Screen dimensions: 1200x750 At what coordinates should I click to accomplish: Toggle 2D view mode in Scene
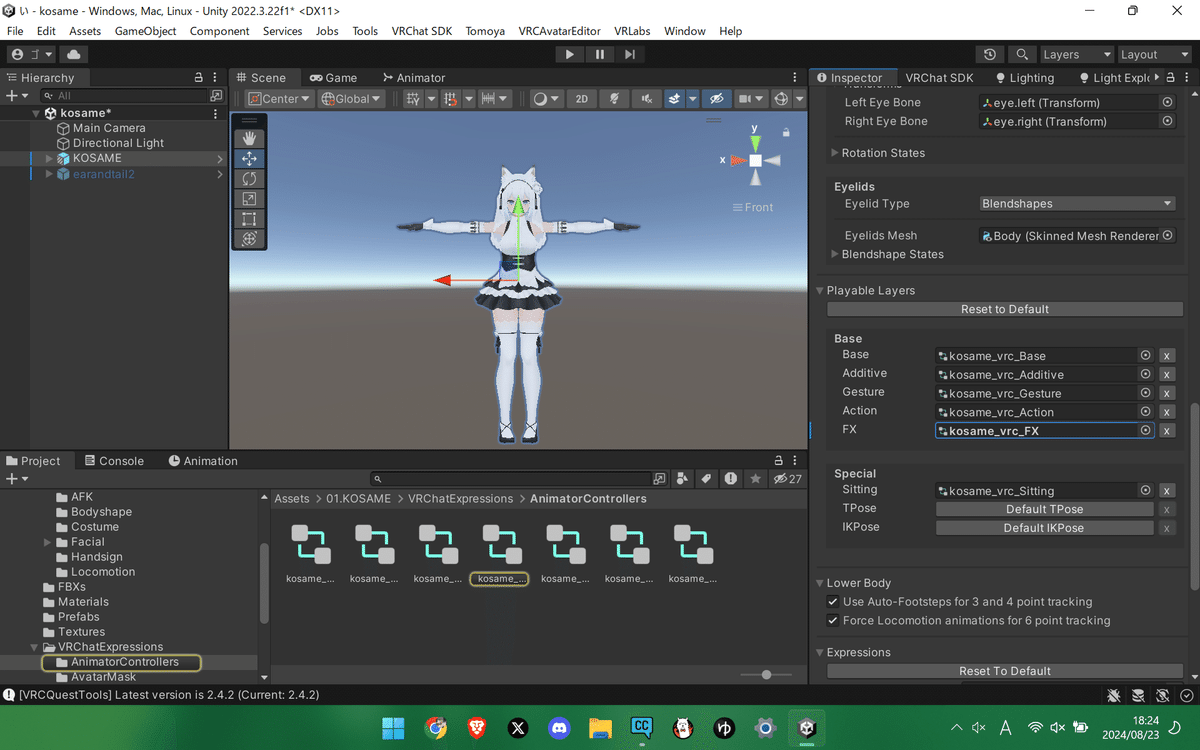581,99
